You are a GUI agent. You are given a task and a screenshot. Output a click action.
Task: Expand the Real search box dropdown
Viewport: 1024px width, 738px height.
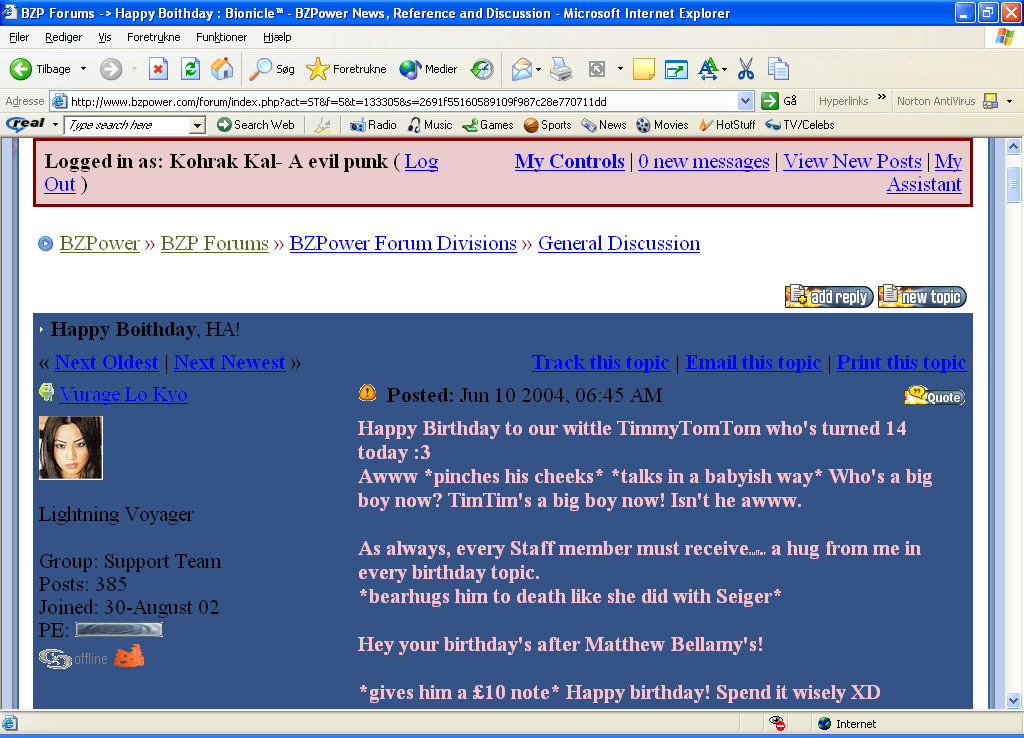click(197, 125)
